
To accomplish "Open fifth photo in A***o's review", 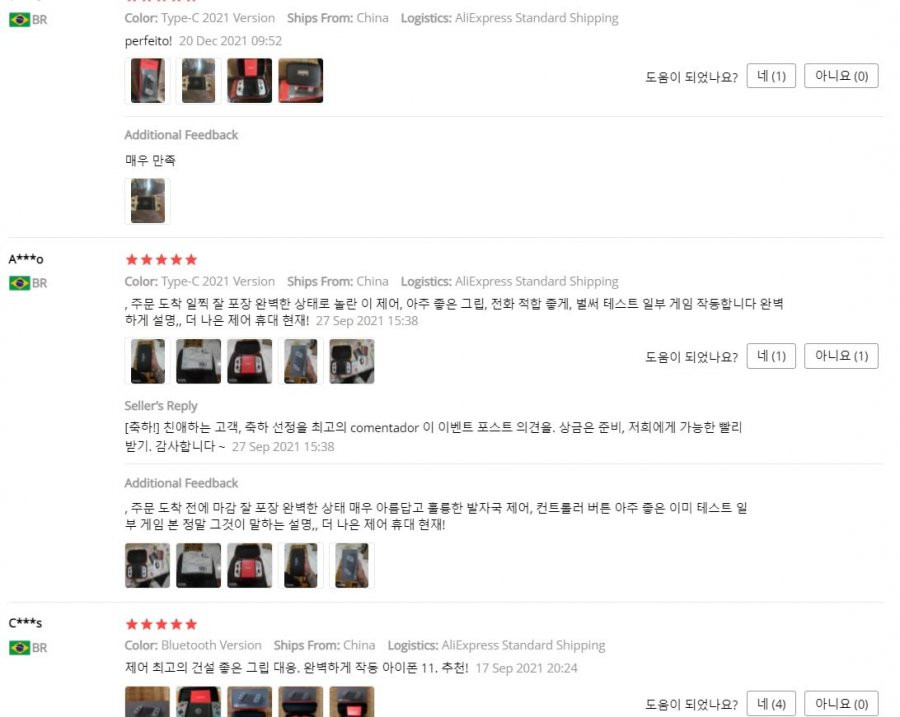I will click(352, 361).
